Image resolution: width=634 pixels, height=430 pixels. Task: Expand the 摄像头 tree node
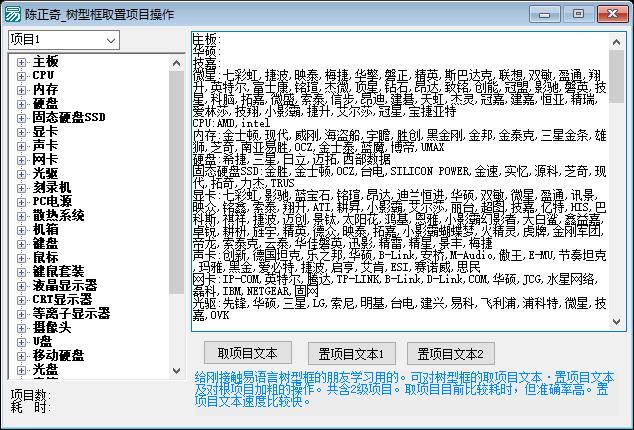click(21, 328)
